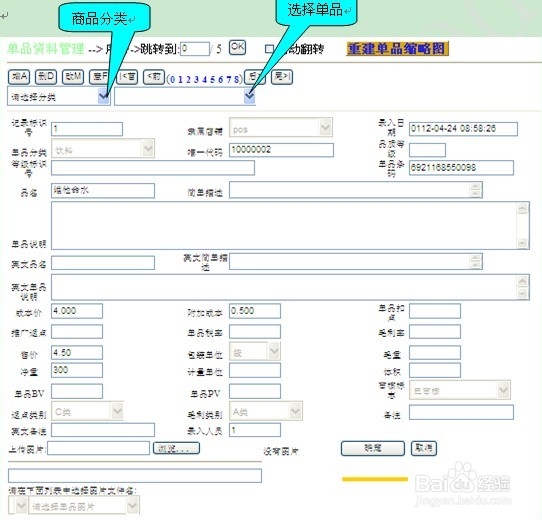Viewport: 542px width, 520px height.
Task: Click the 确定 confirm button
Action: click(373, 448)
